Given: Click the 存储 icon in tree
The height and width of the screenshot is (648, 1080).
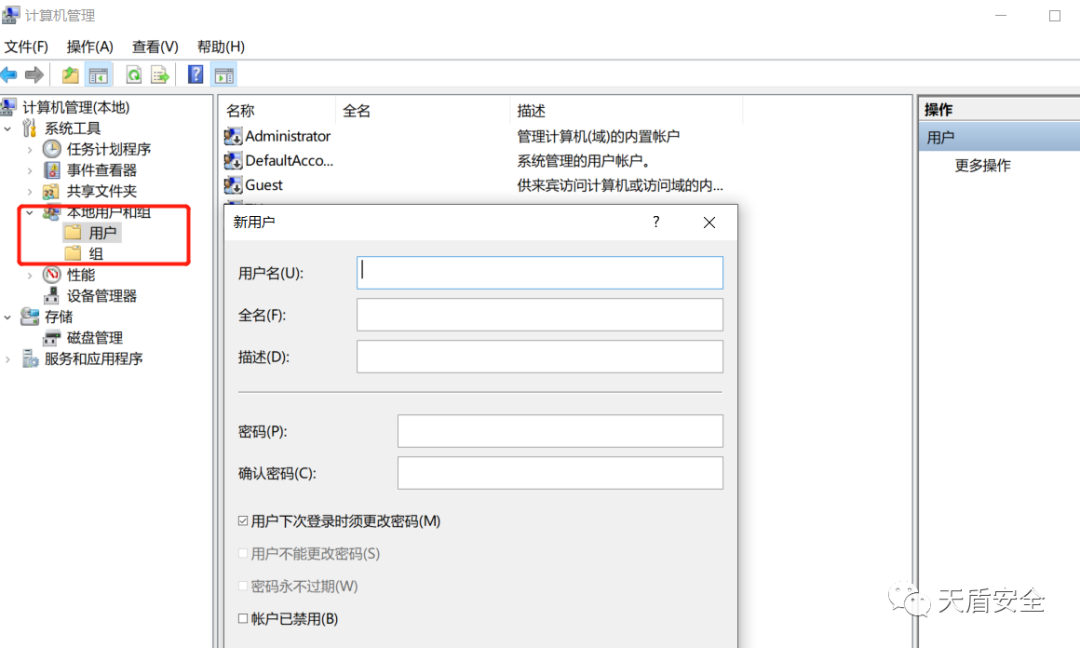Looking at the screenshot, I should coord(30,317).
